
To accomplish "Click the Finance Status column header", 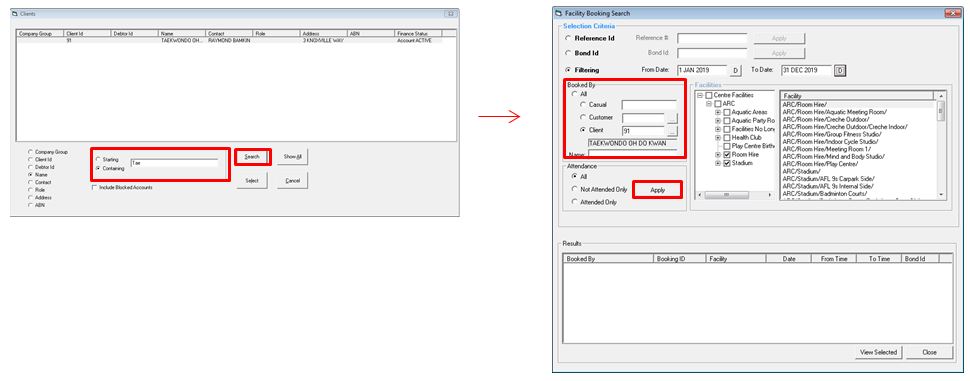I will pyautogui.click(x=419, y=33).
